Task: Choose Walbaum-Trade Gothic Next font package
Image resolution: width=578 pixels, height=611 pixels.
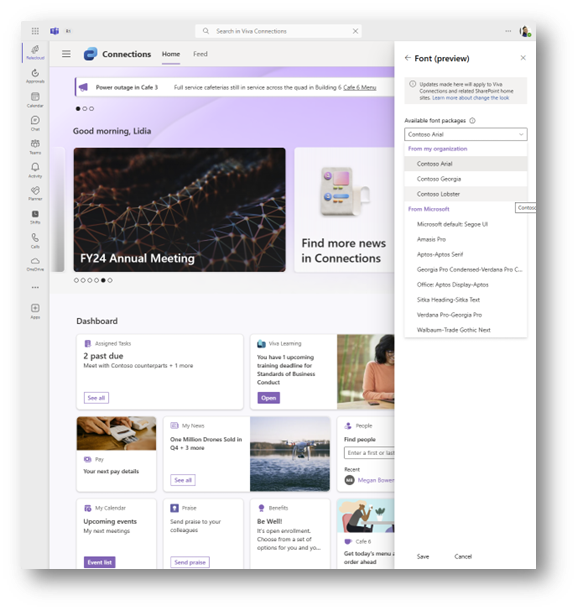Action: click(x=466, y=330)
